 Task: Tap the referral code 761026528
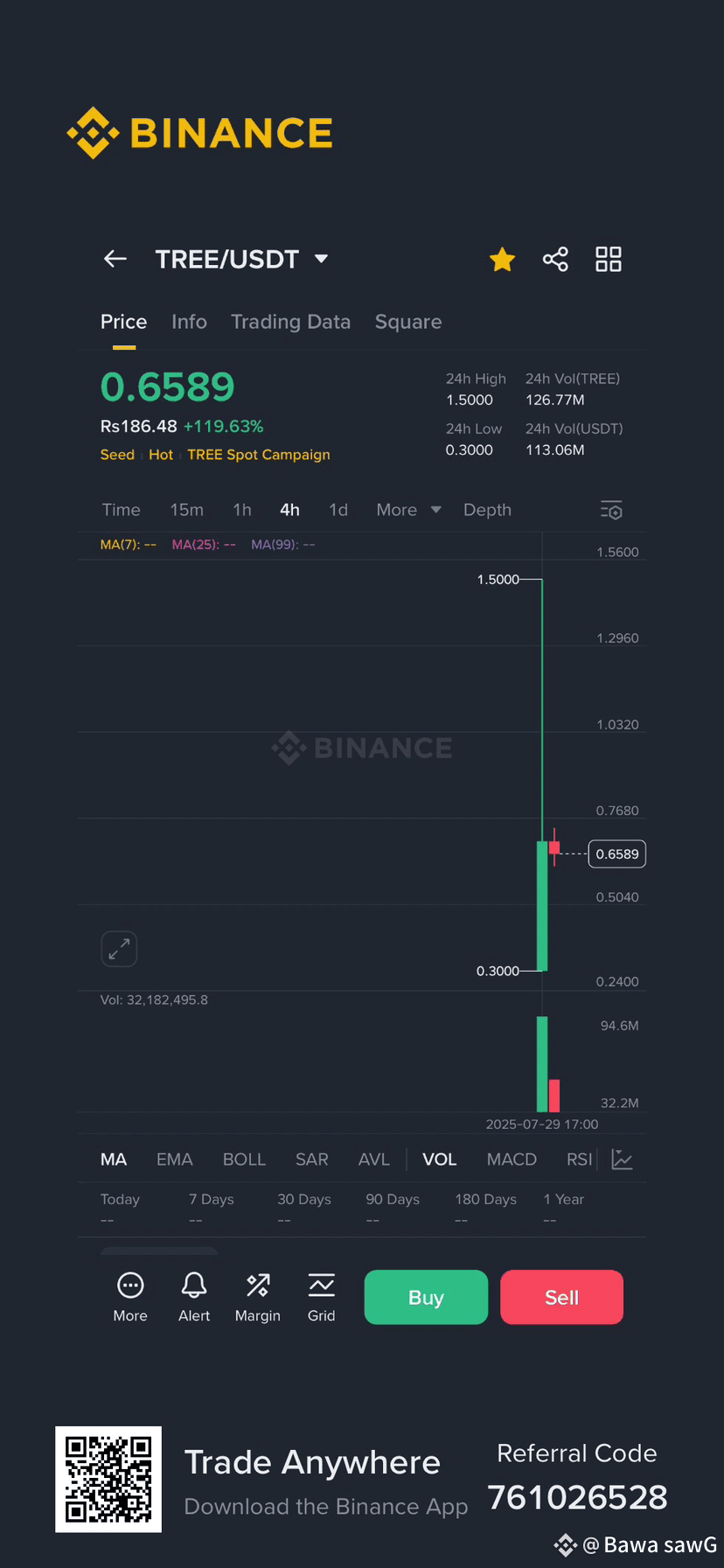click(577, 1497)
